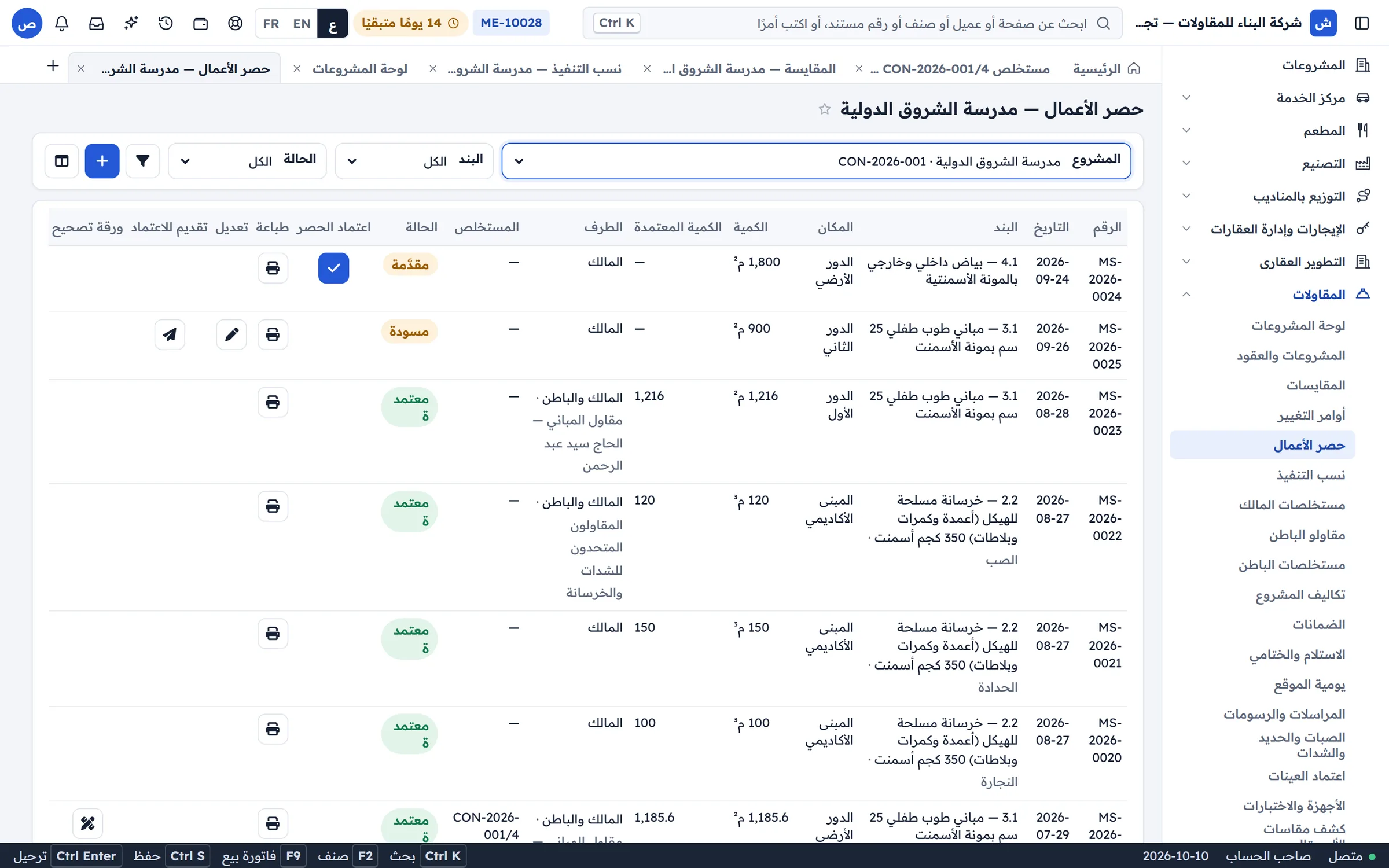Image resolution: width=1389 pixels, height=868 pixels.
Task: Switch language to EN
Action: point(302,23)
